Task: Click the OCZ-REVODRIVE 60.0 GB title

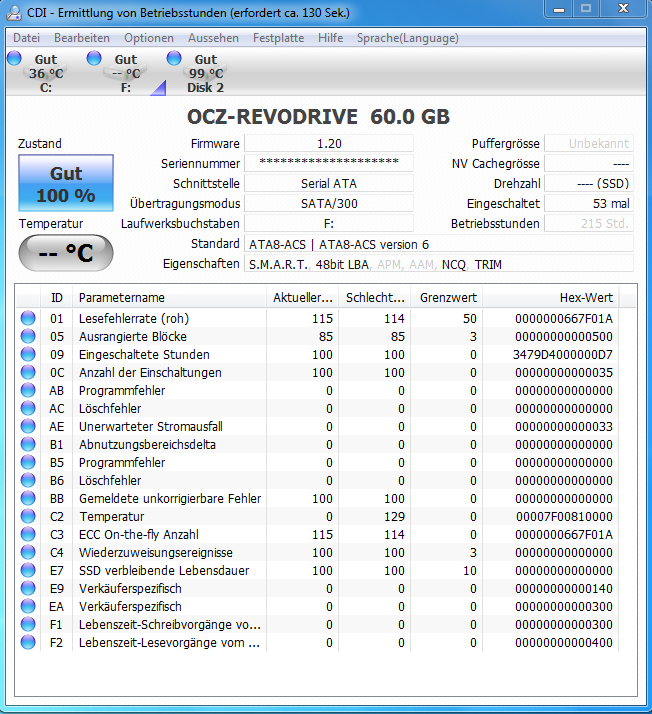Action: 318,117
